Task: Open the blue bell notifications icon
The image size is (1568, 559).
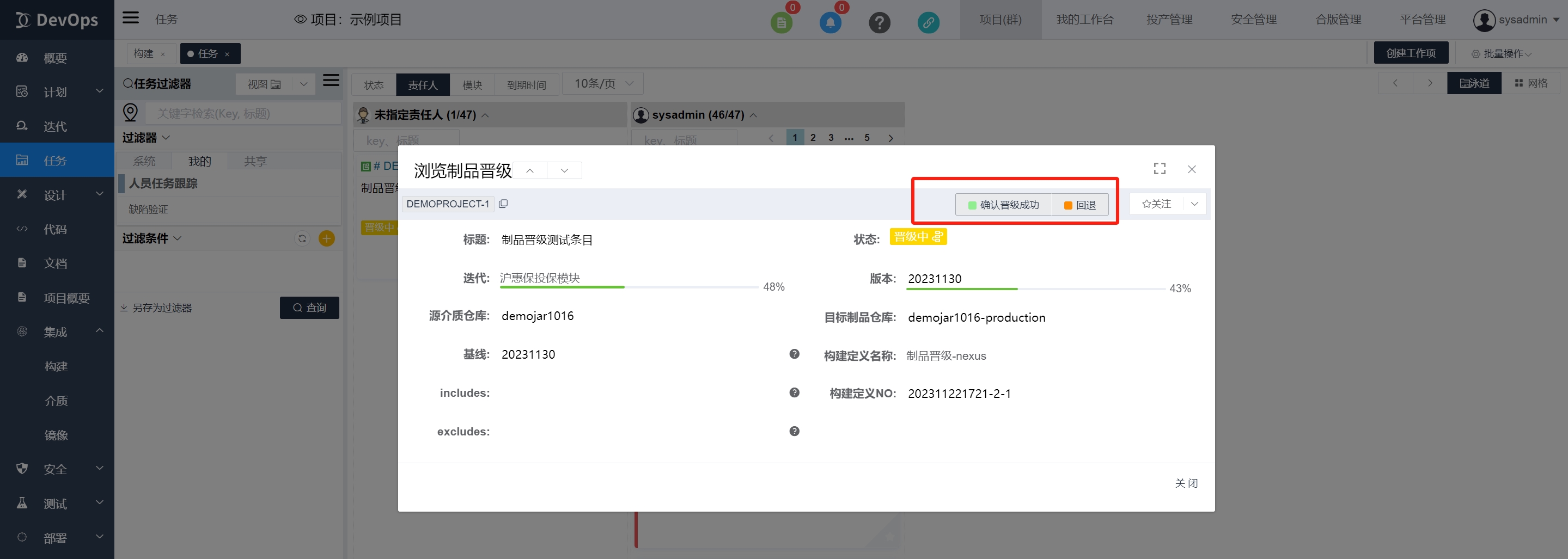Action: (829, 23)
